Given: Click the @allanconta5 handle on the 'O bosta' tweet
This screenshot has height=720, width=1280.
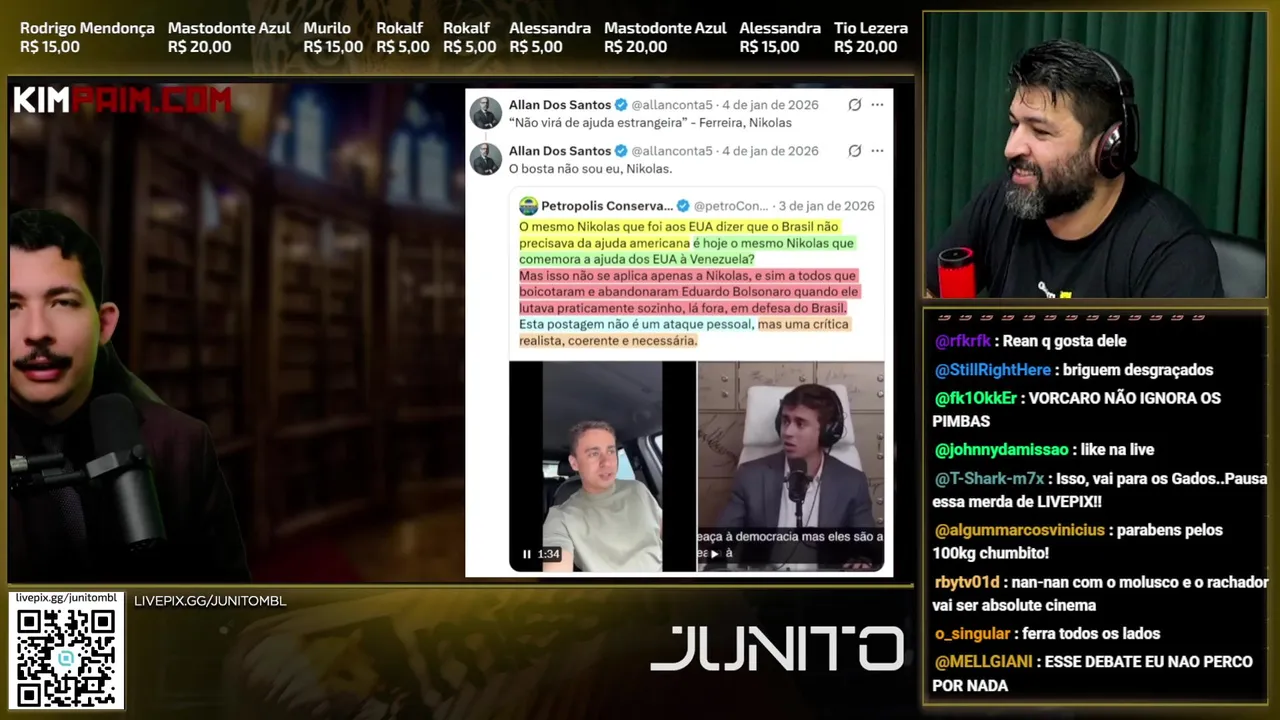Looking at the screenshot, I should point(672,151).
